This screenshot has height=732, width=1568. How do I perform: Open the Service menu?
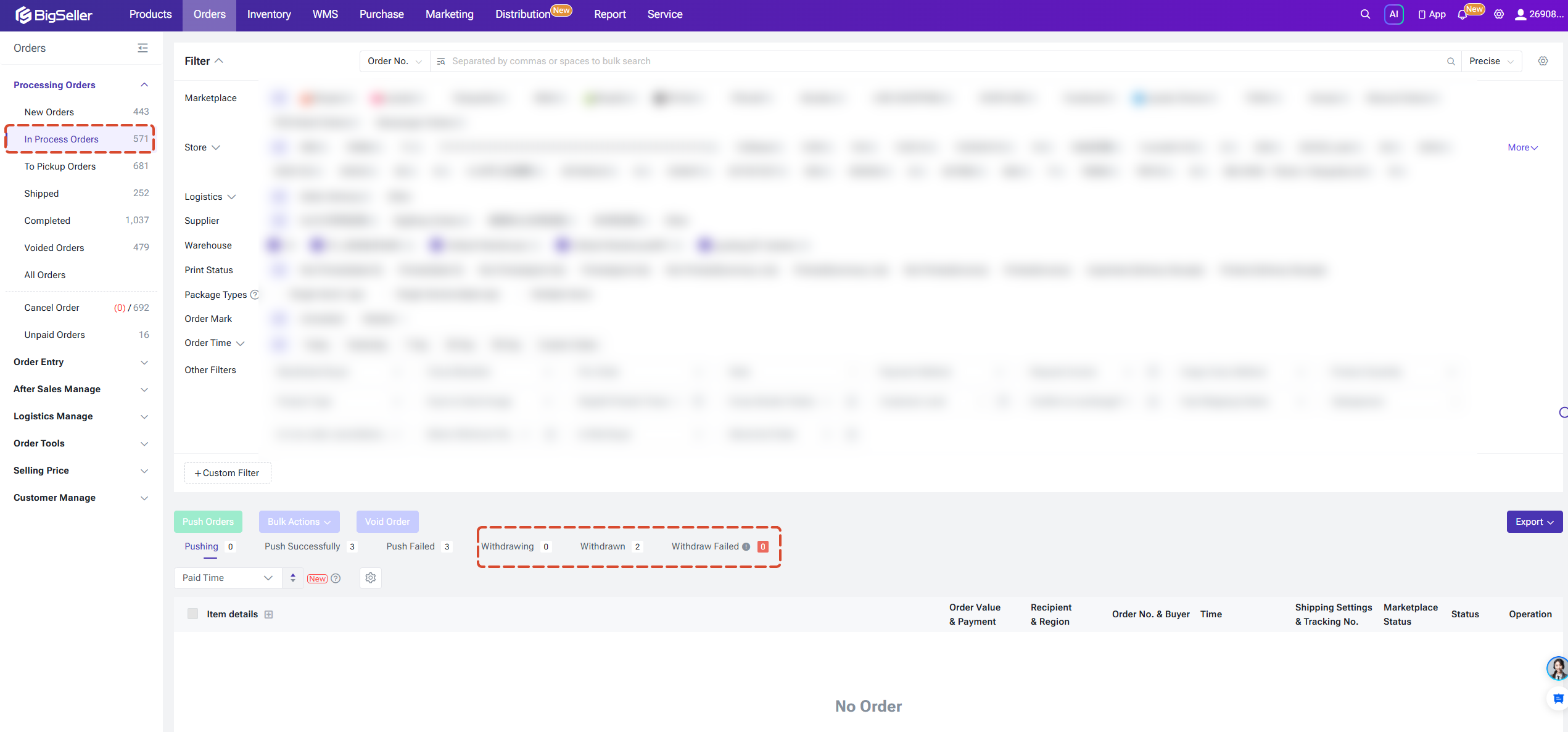[665, 14]
